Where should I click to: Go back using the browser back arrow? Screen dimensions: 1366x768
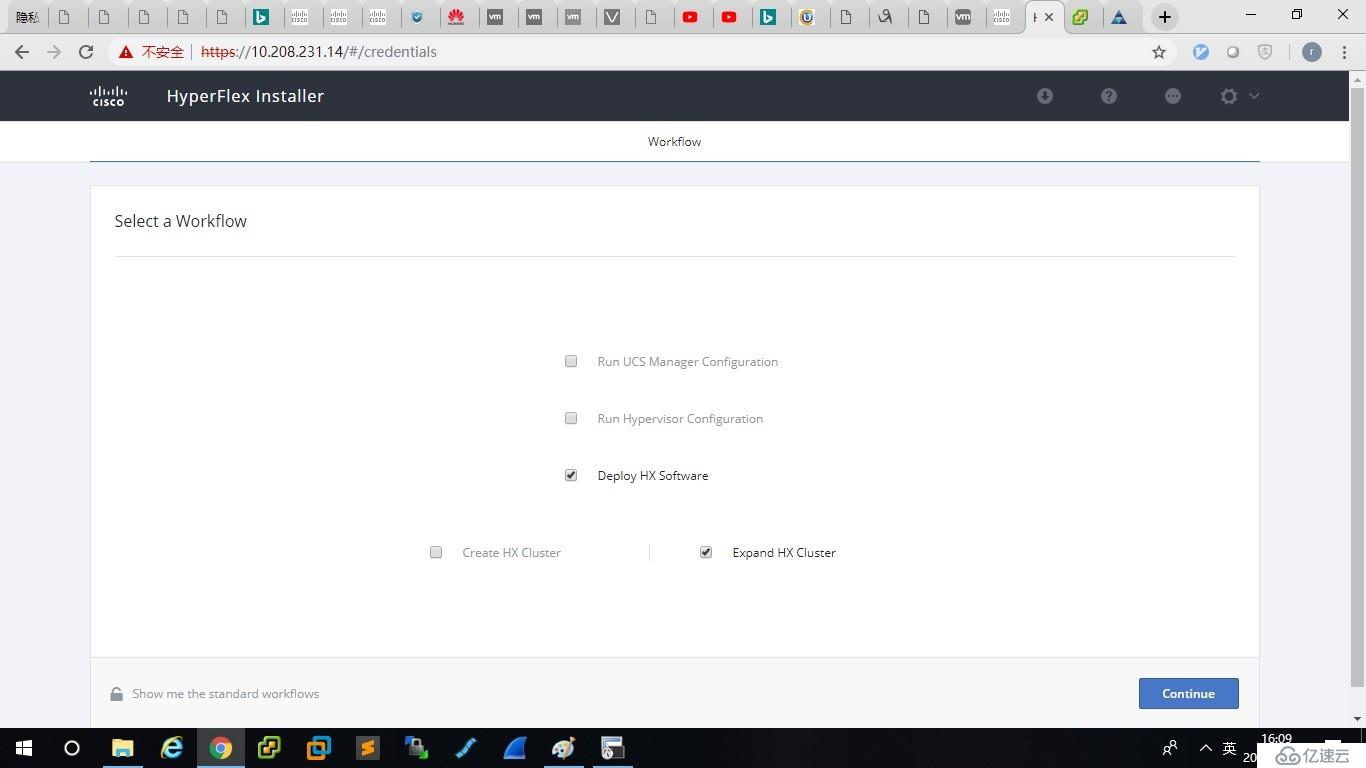(22, 52)
